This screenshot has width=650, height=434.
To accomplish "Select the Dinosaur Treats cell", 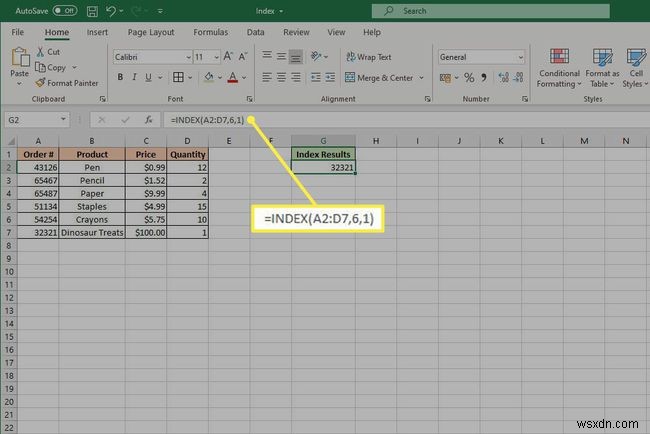I will click(x=92, y=233).
